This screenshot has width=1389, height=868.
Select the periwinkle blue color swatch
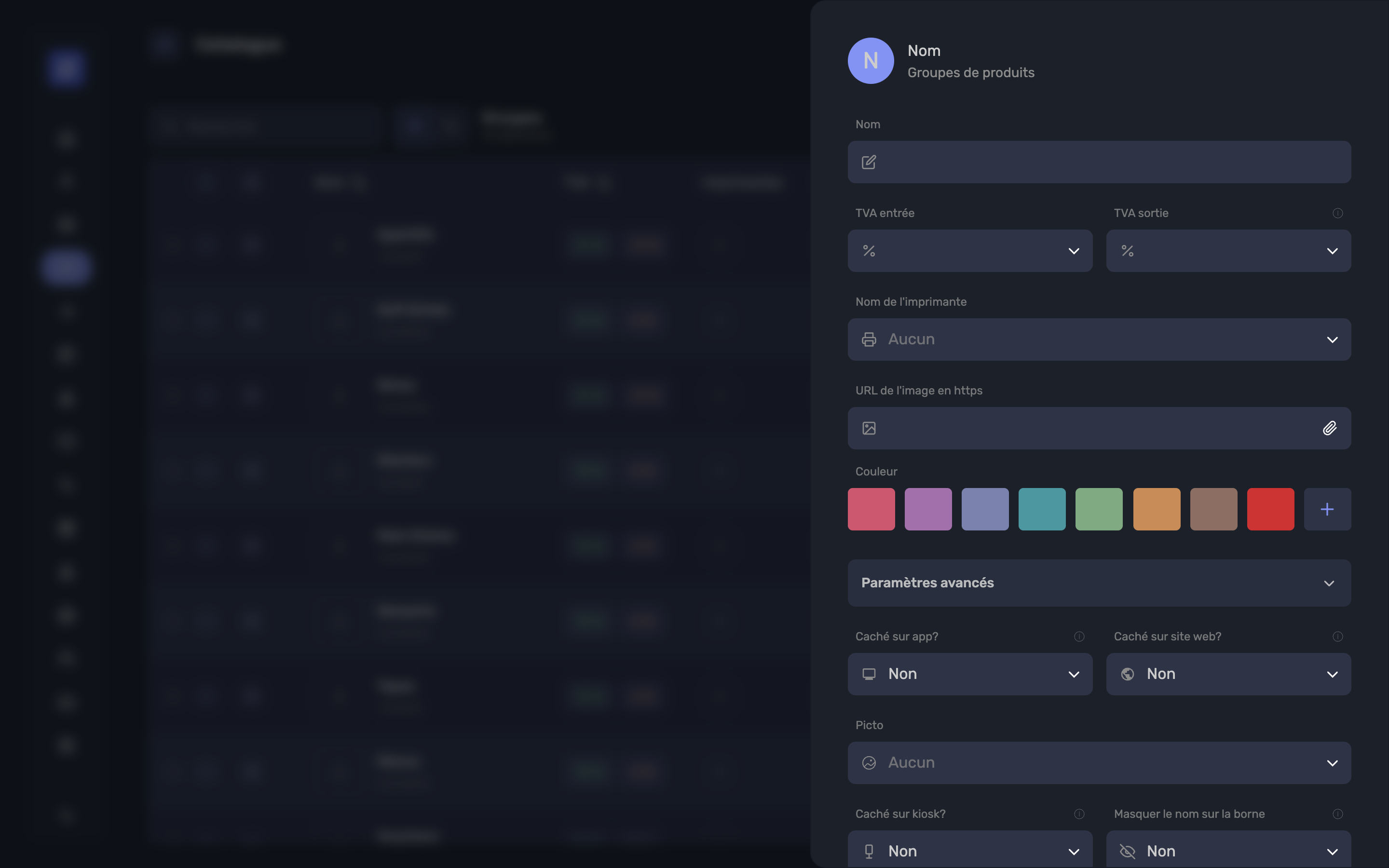click(x=985, y=509)
